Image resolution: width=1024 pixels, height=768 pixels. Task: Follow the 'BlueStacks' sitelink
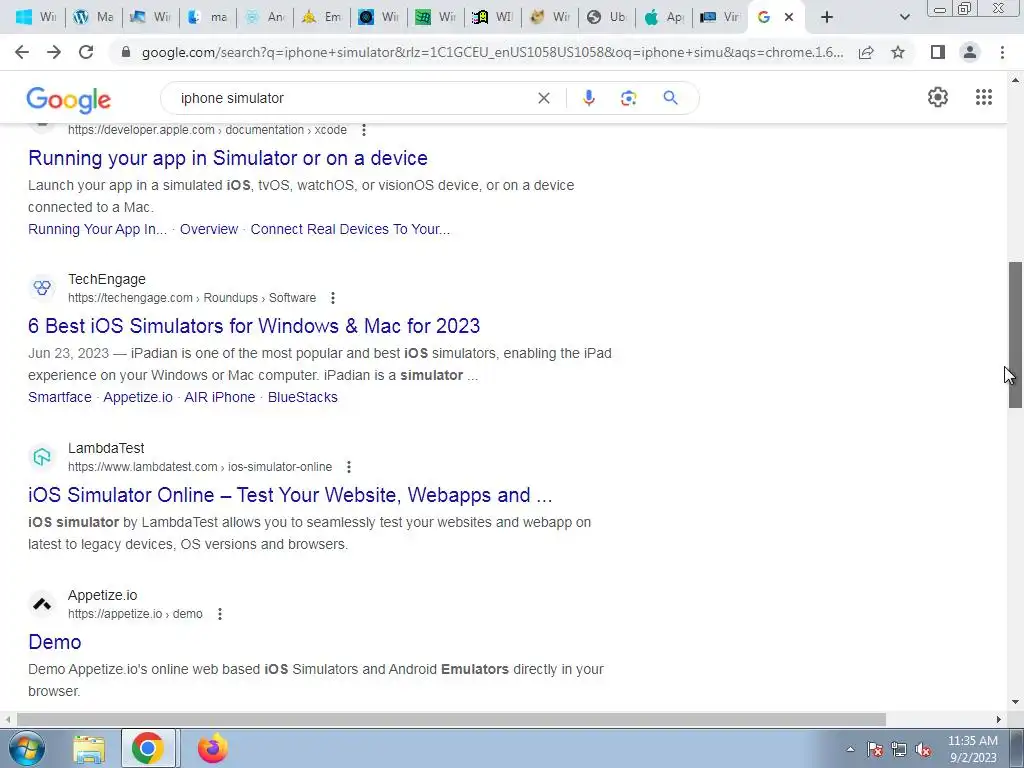click(302, 397)
